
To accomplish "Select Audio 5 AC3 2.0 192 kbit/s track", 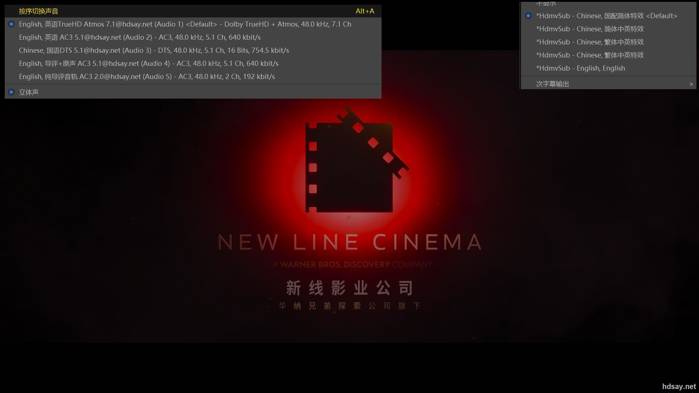I will click(x=193, y=77).
